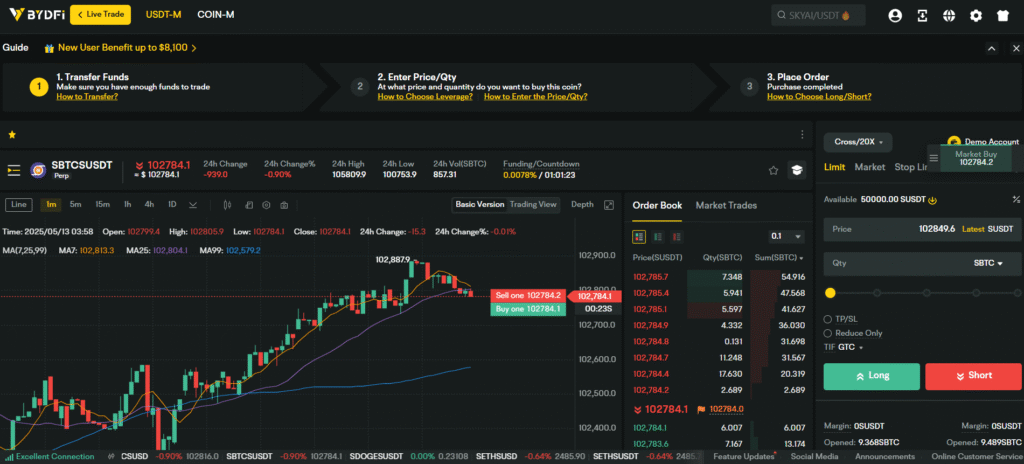This screenshot has height=464, width=1024.
Task: Click the Demo Account coin icon
Action: [953, 141]
